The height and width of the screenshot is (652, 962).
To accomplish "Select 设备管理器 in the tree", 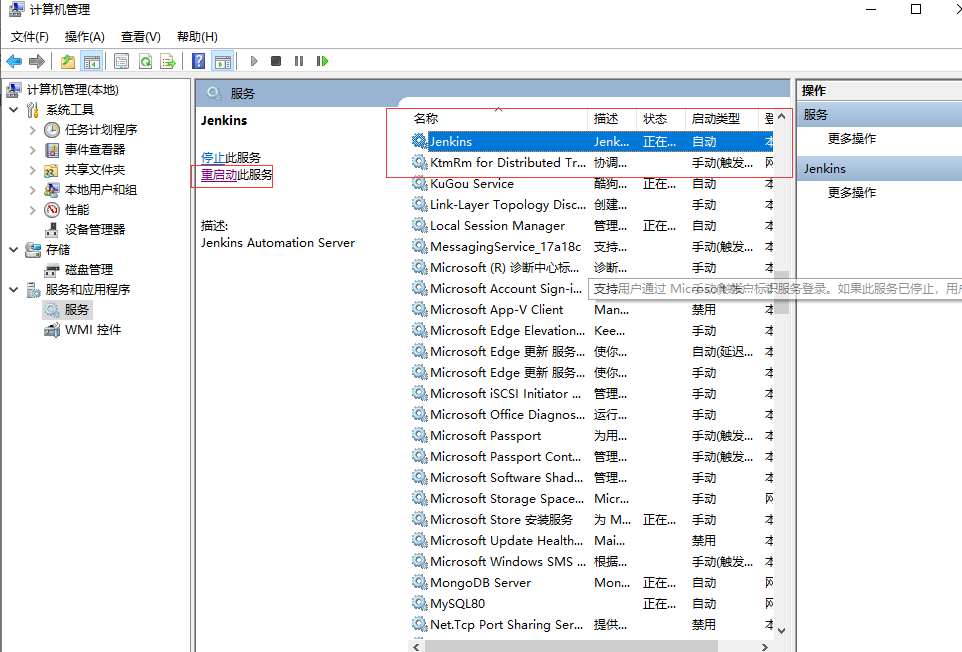I will coord(94,230).
